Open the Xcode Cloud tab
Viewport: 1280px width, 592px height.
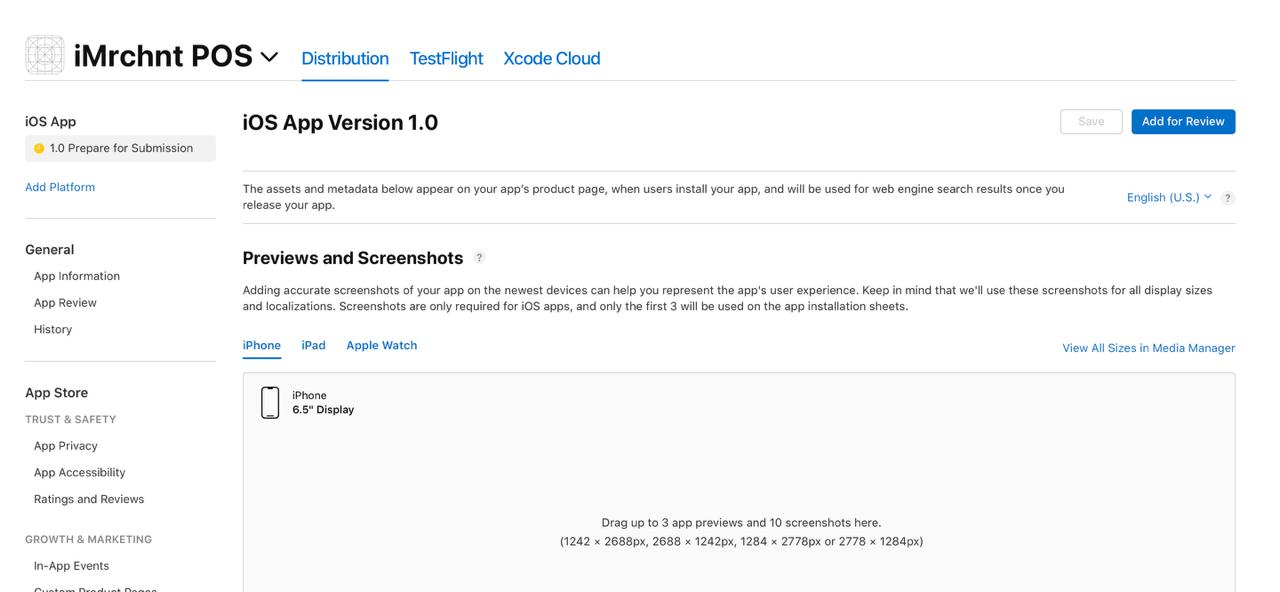coord(552,58)
